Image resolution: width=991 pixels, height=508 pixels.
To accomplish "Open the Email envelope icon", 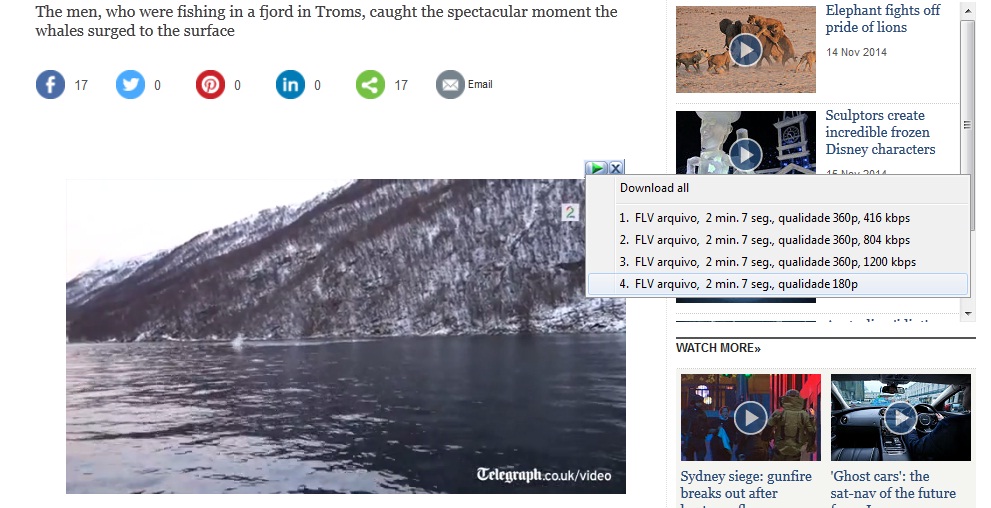I will tap(450, 85).
